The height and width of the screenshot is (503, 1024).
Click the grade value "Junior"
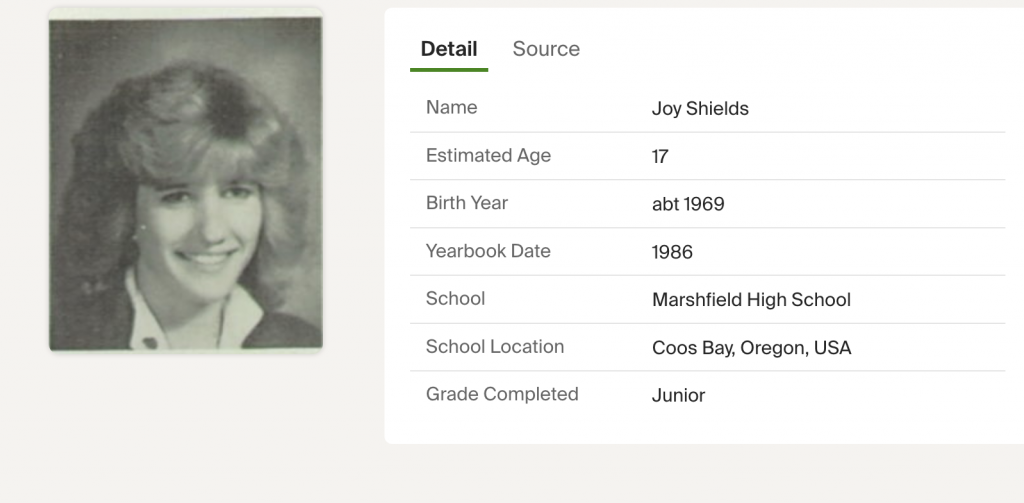tap(678, 396)
